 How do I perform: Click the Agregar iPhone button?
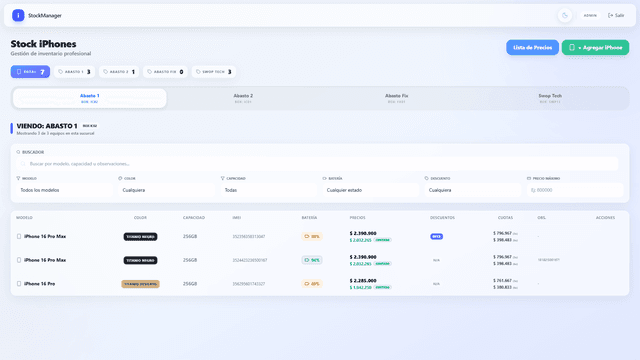[595, 47]
